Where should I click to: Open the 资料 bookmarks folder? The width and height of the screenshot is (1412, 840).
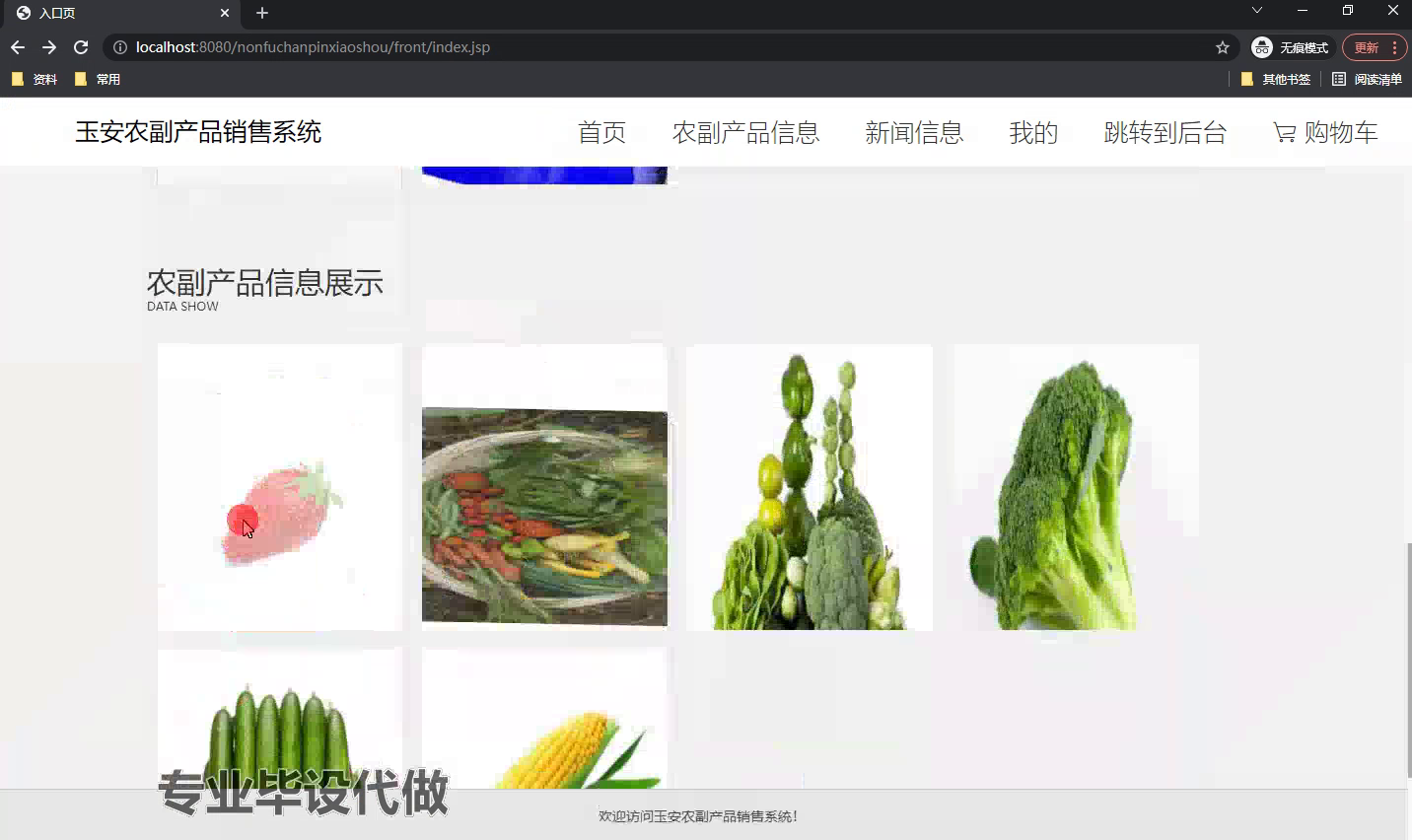[35, 79]
